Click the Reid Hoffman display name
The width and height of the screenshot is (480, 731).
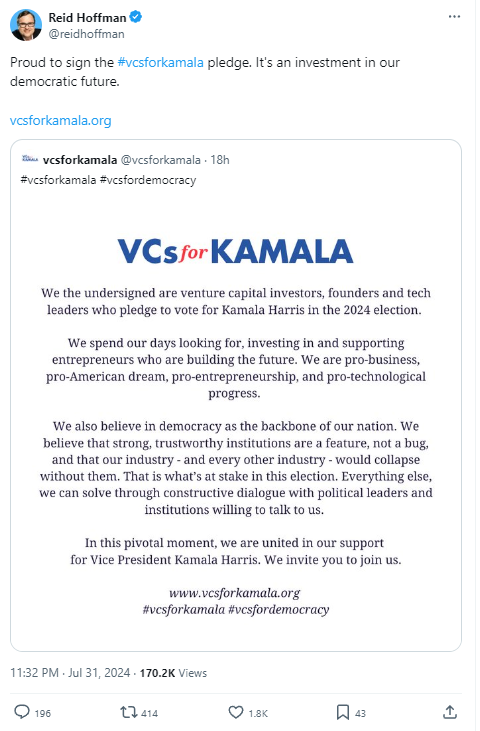pyautogui.click(x=88, y=18)
